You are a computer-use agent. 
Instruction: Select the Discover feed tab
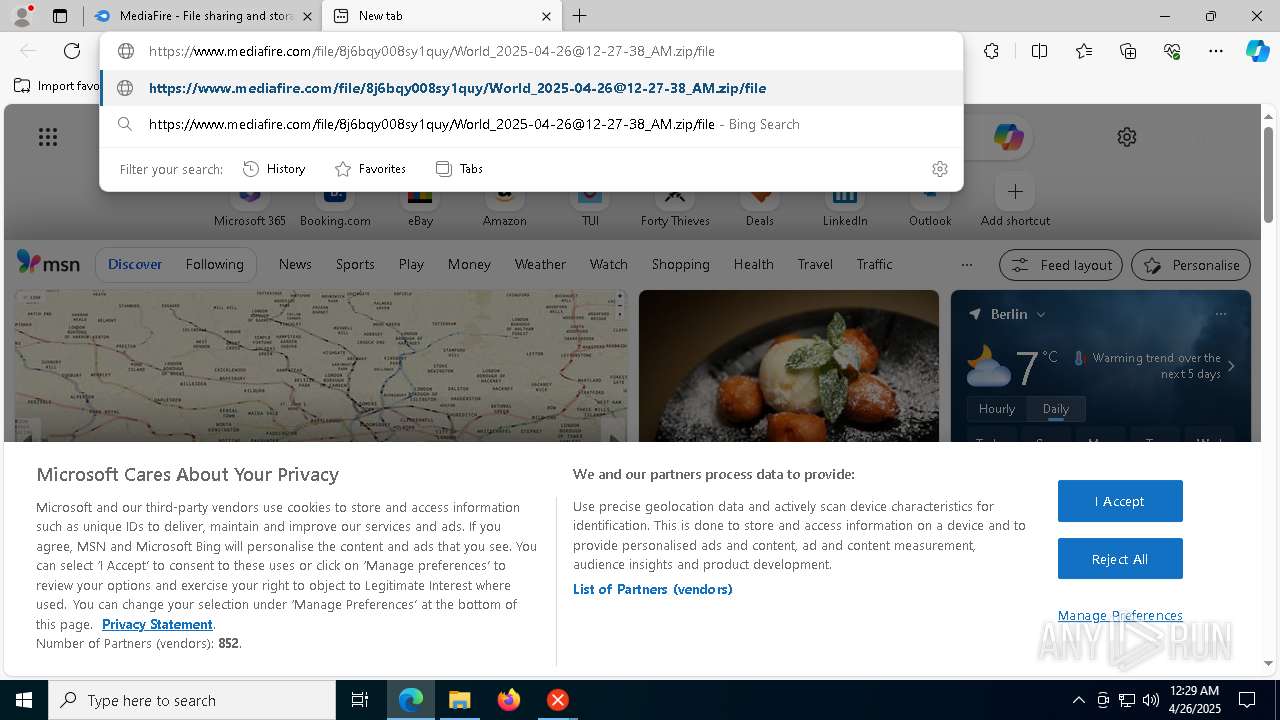(x=135, y=264)
